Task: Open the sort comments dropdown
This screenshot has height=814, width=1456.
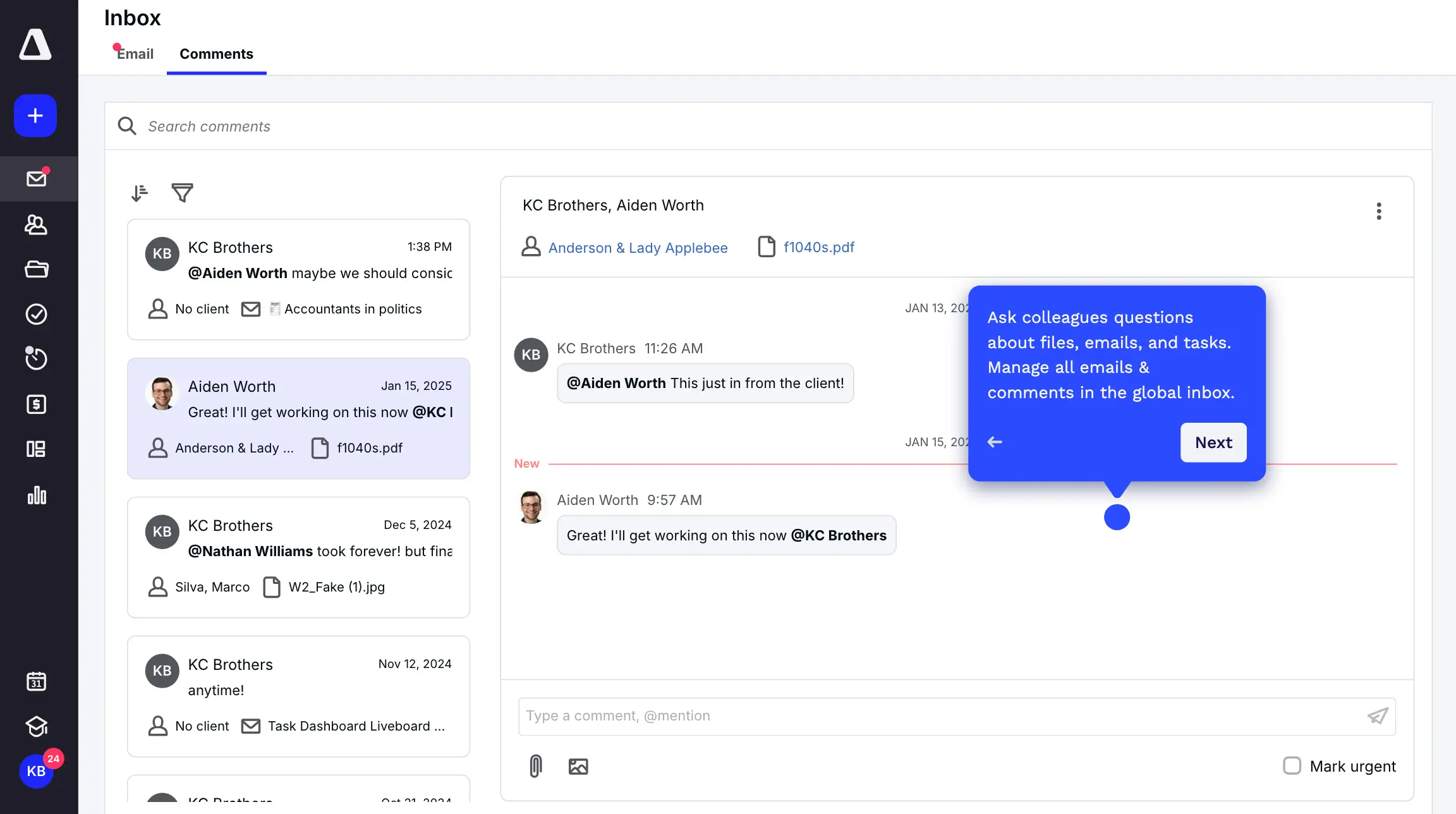Action: pyautogui.click(x=140, y=193)
